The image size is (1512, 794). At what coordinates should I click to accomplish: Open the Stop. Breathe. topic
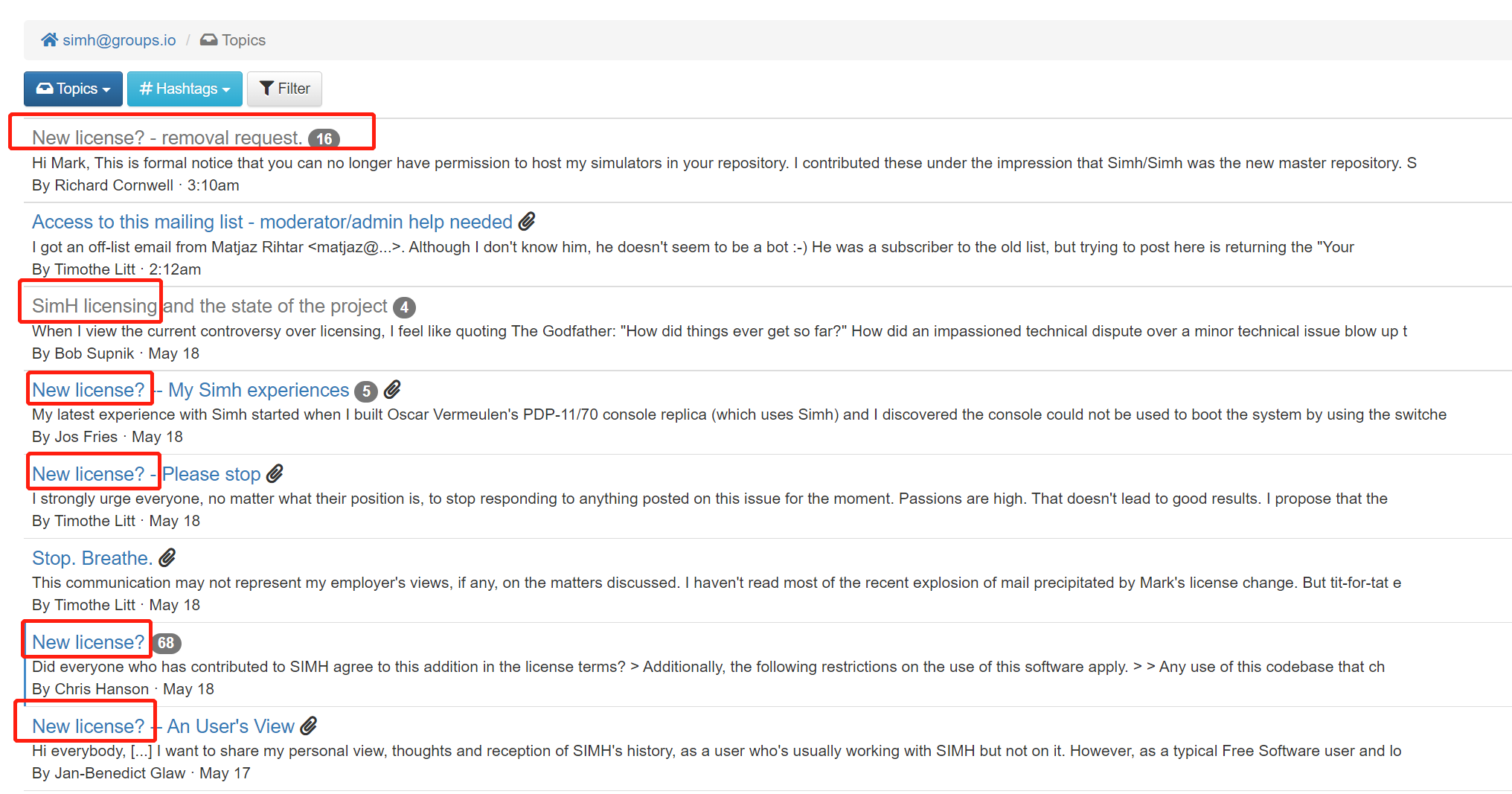(92, 558)
